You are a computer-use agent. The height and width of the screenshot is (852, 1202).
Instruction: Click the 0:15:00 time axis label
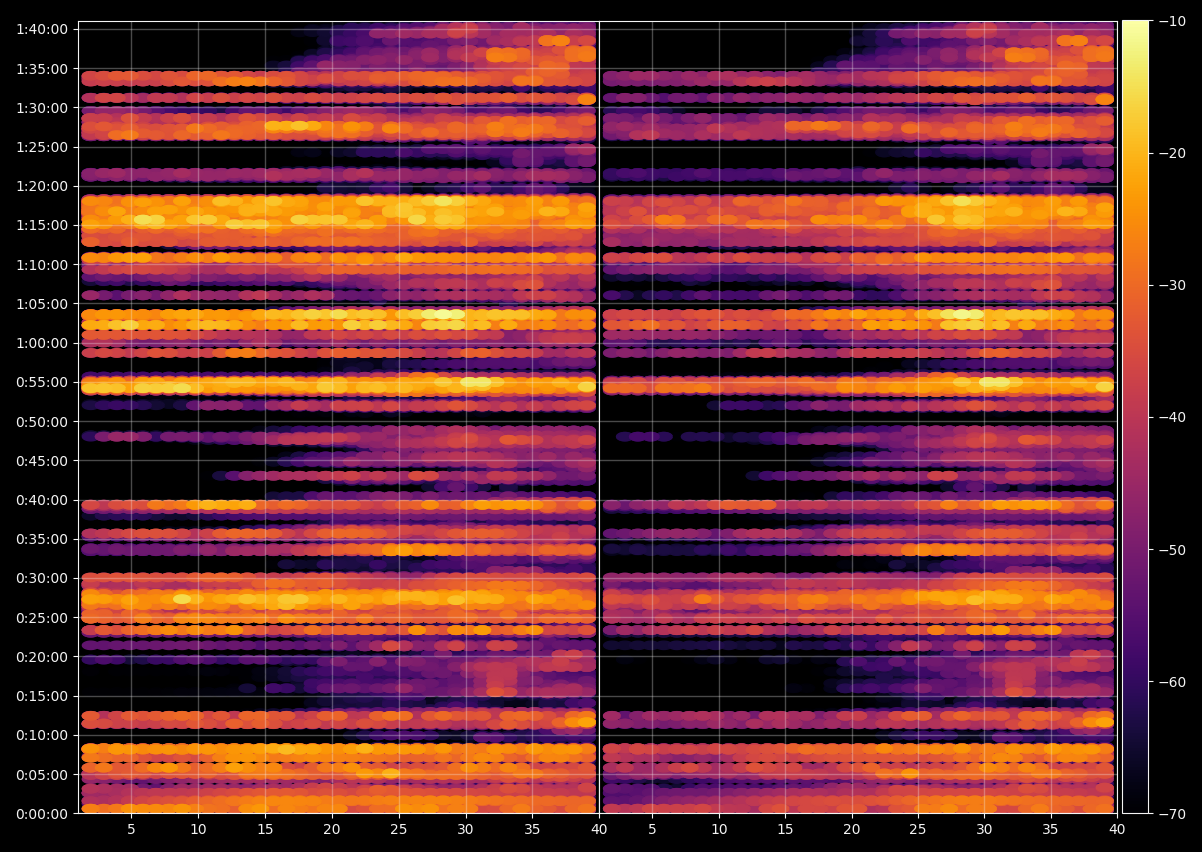tap(42, 696)
